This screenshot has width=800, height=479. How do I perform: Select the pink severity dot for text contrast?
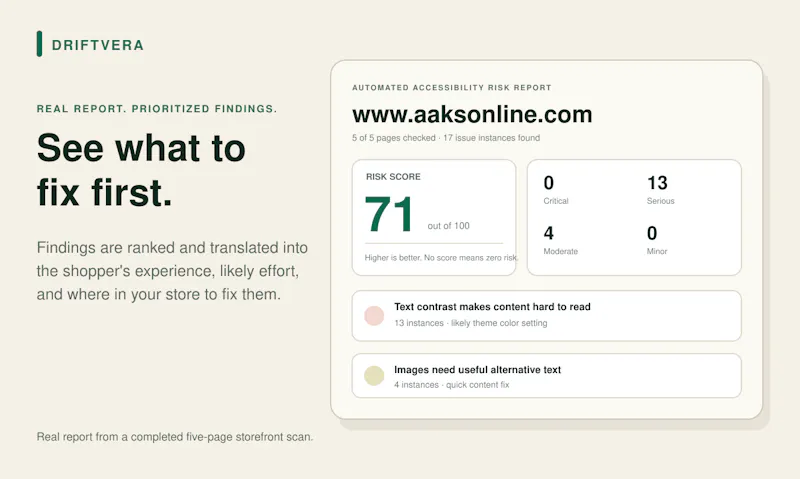(x=374, y=316)
